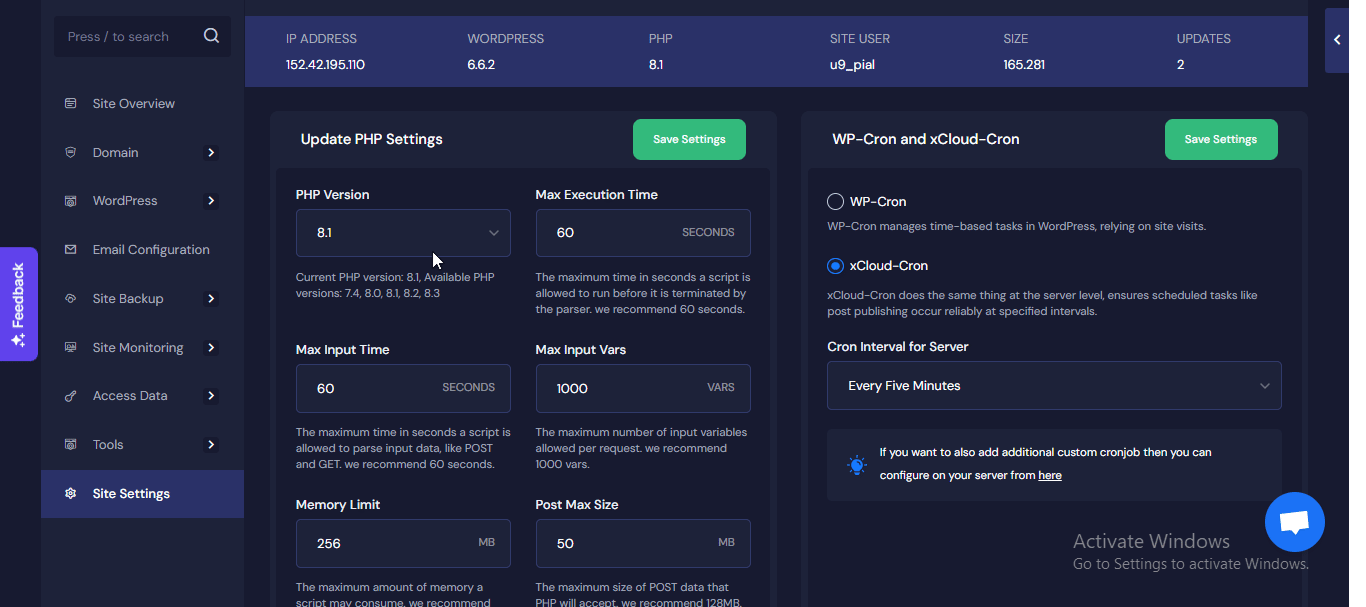Viewport: 1366px width, 607px height.
Task: Click the Max Input Vars field
Action: point(643,388)
